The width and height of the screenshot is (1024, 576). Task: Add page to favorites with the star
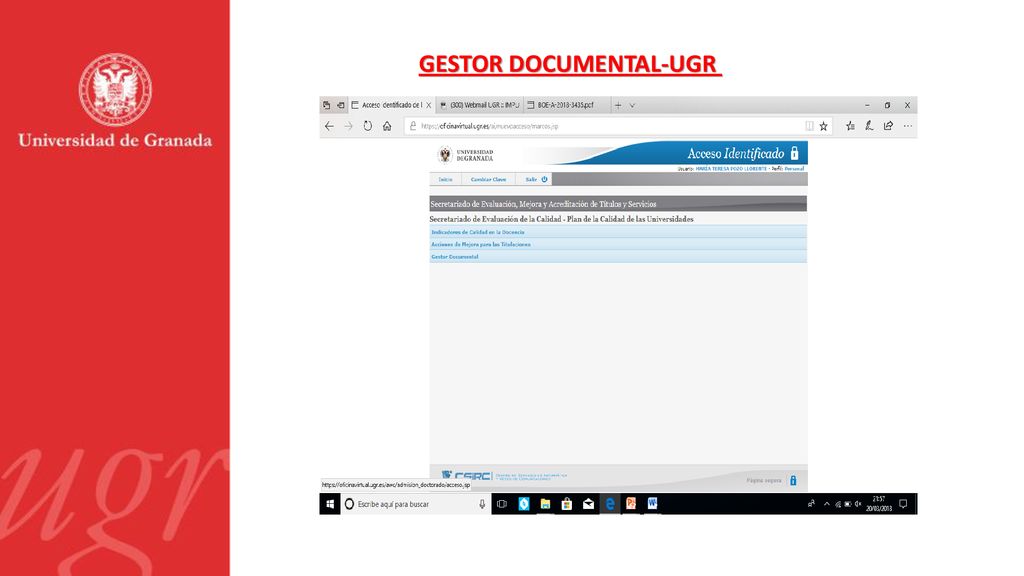point(824,126)
